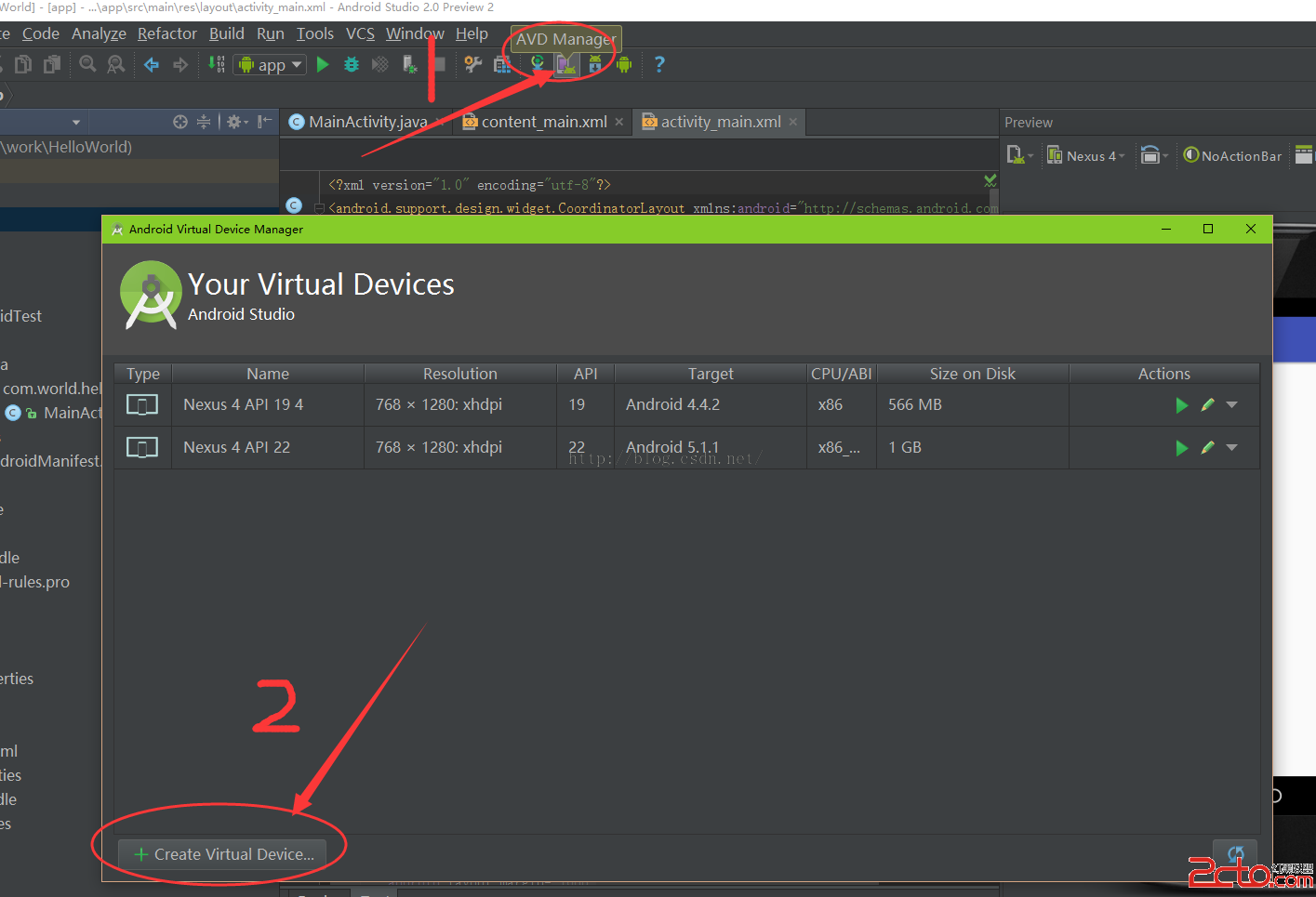This screenshot has width=1316, height=897.
Task: Click the Stop square button in toolbar
Action: point(439,64)
